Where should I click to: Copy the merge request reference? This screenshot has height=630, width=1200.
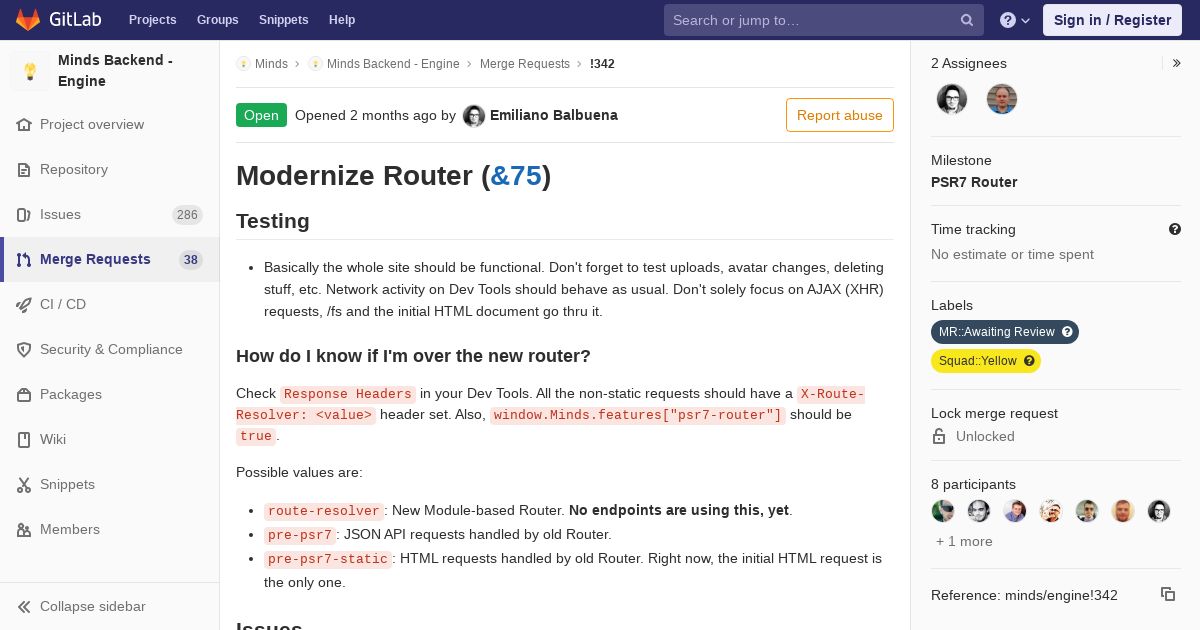tap(1168, 594)
